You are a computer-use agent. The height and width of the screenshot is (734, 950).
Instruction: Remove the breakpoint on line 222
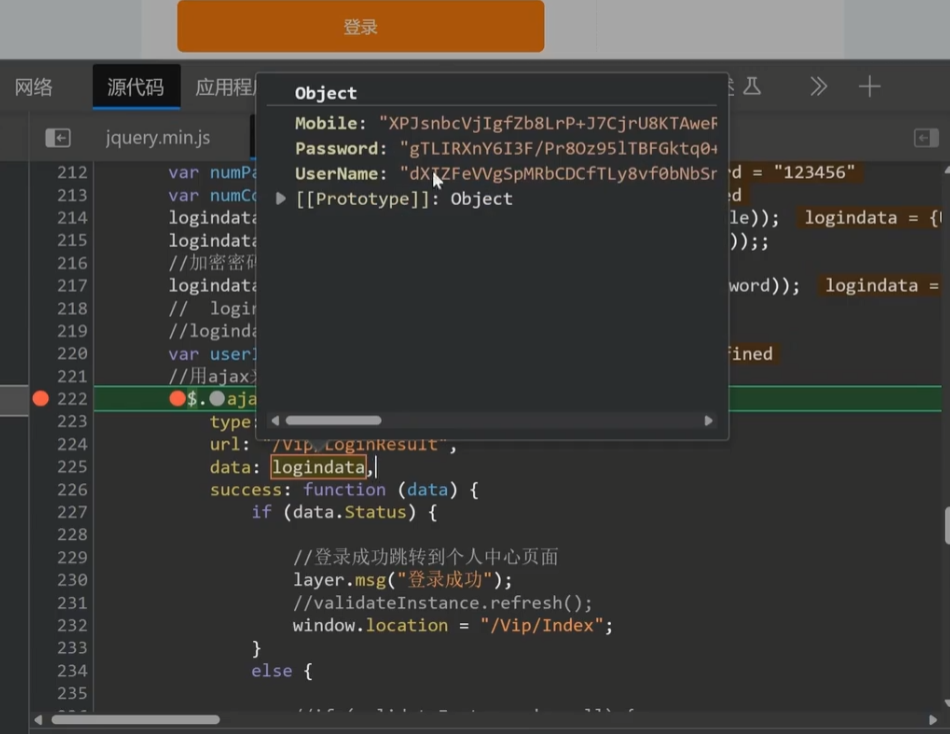(41, 399)
